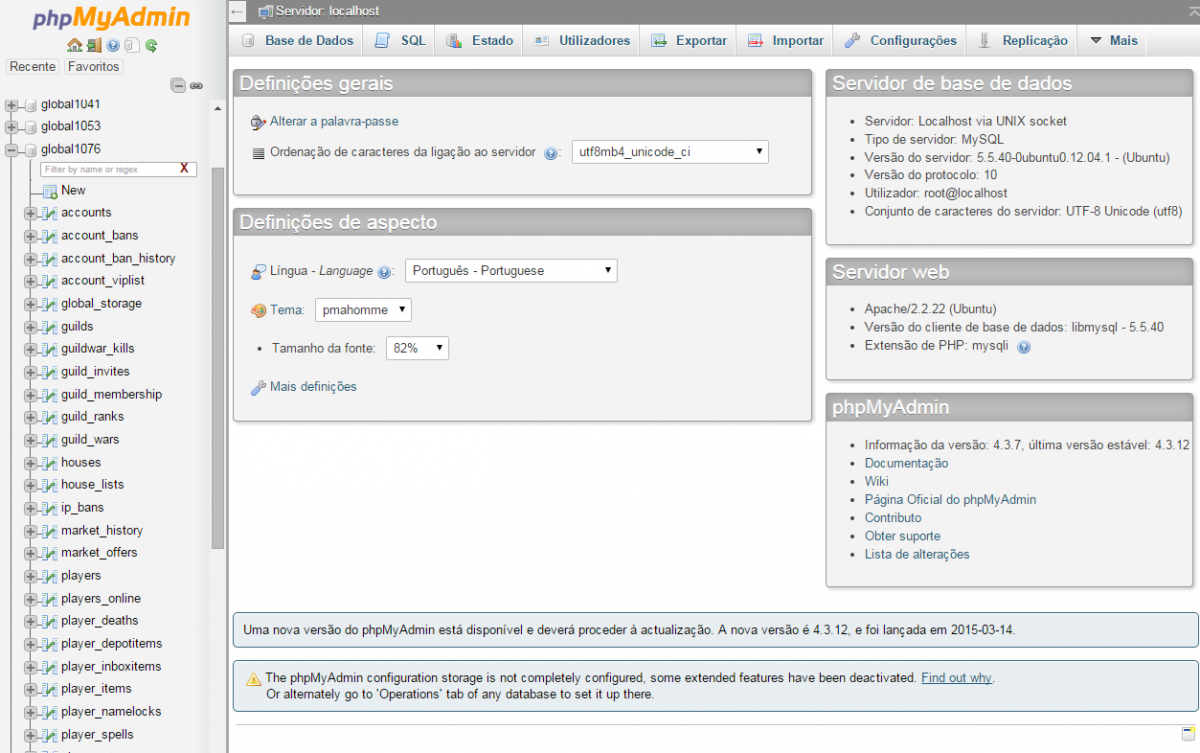Viewport: 1200px width, 753px height.
Task: Open the Replicação tab
Action: [1023, 41]
